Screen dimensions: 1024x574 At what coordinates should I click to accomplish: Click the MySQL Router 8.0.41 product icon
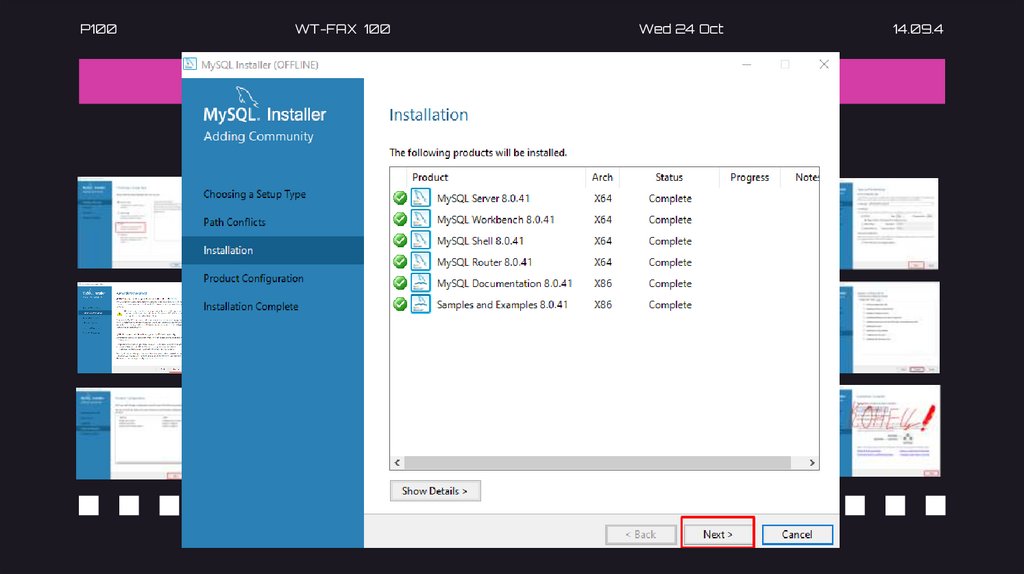click(421, 262)
